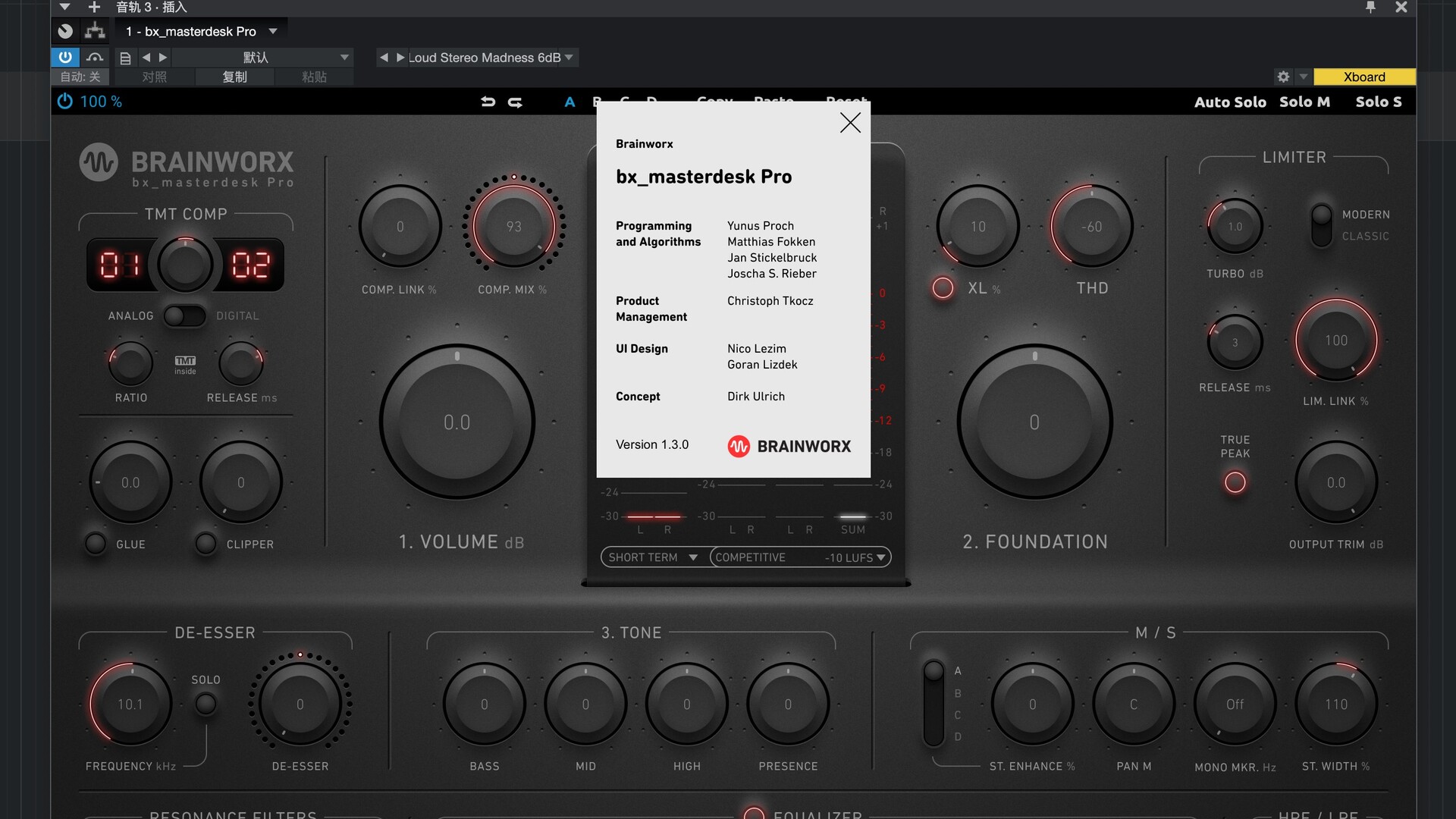Click the M/S A B C D selector switch
The width and height of the screenshot is (1456, 819).
click(x=934, y=703)
